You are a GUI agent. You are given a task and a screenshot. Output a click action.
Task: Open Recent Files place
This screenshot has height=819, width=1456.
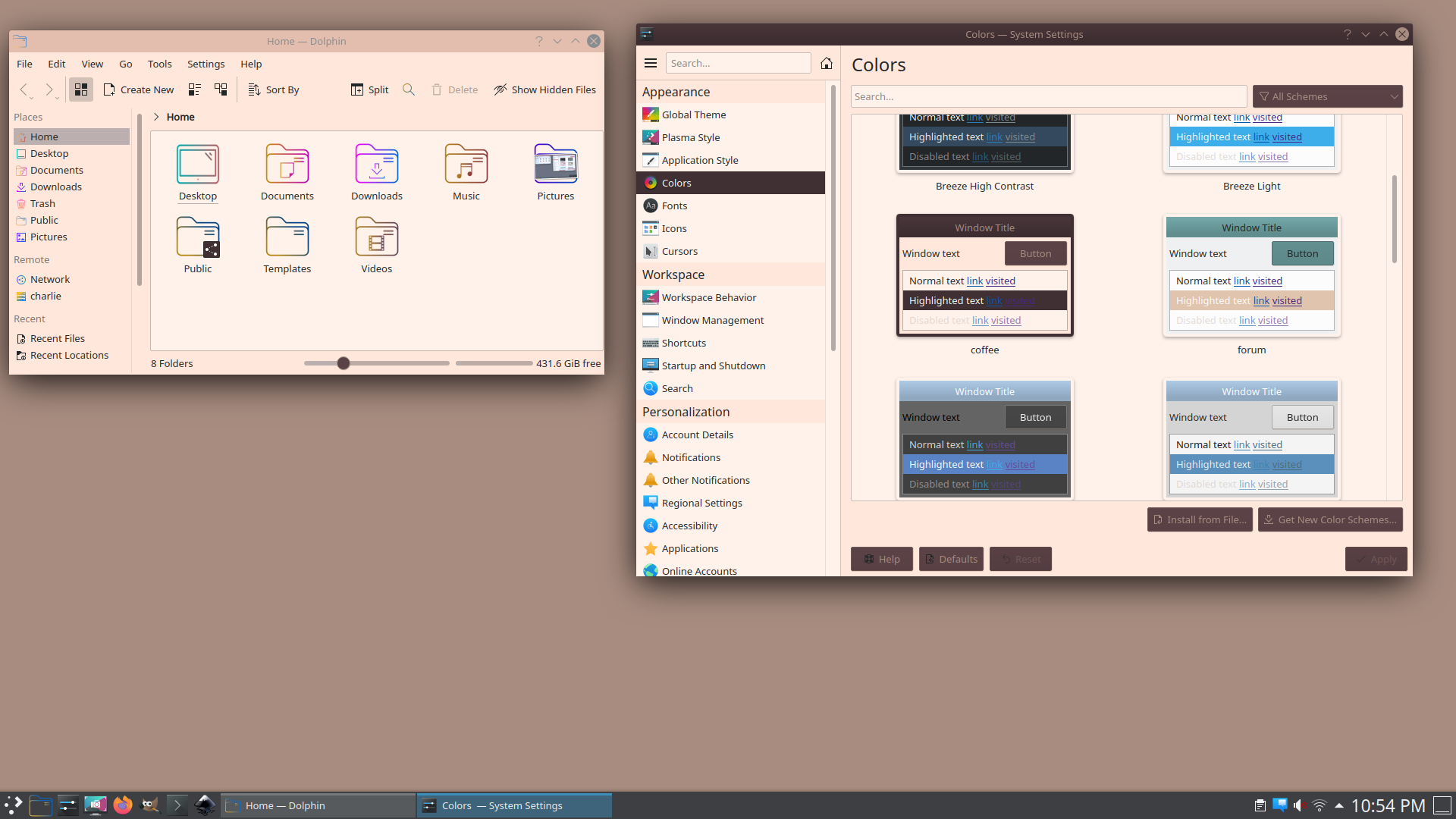point(71,338)
